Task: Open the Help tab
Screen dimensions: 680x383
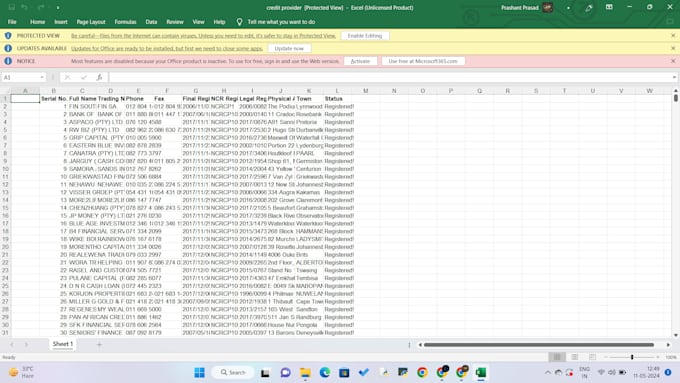Action: coord(219,22)
